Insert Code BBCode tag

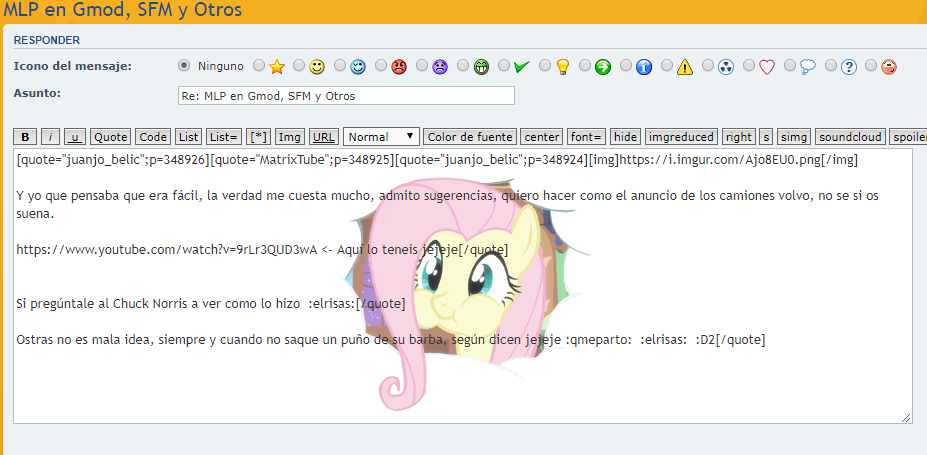(x=153, y=137)
